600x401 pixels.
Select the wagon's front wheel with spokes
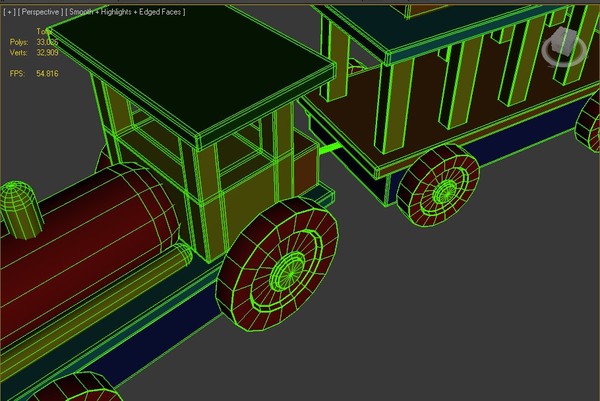point(438,185)
